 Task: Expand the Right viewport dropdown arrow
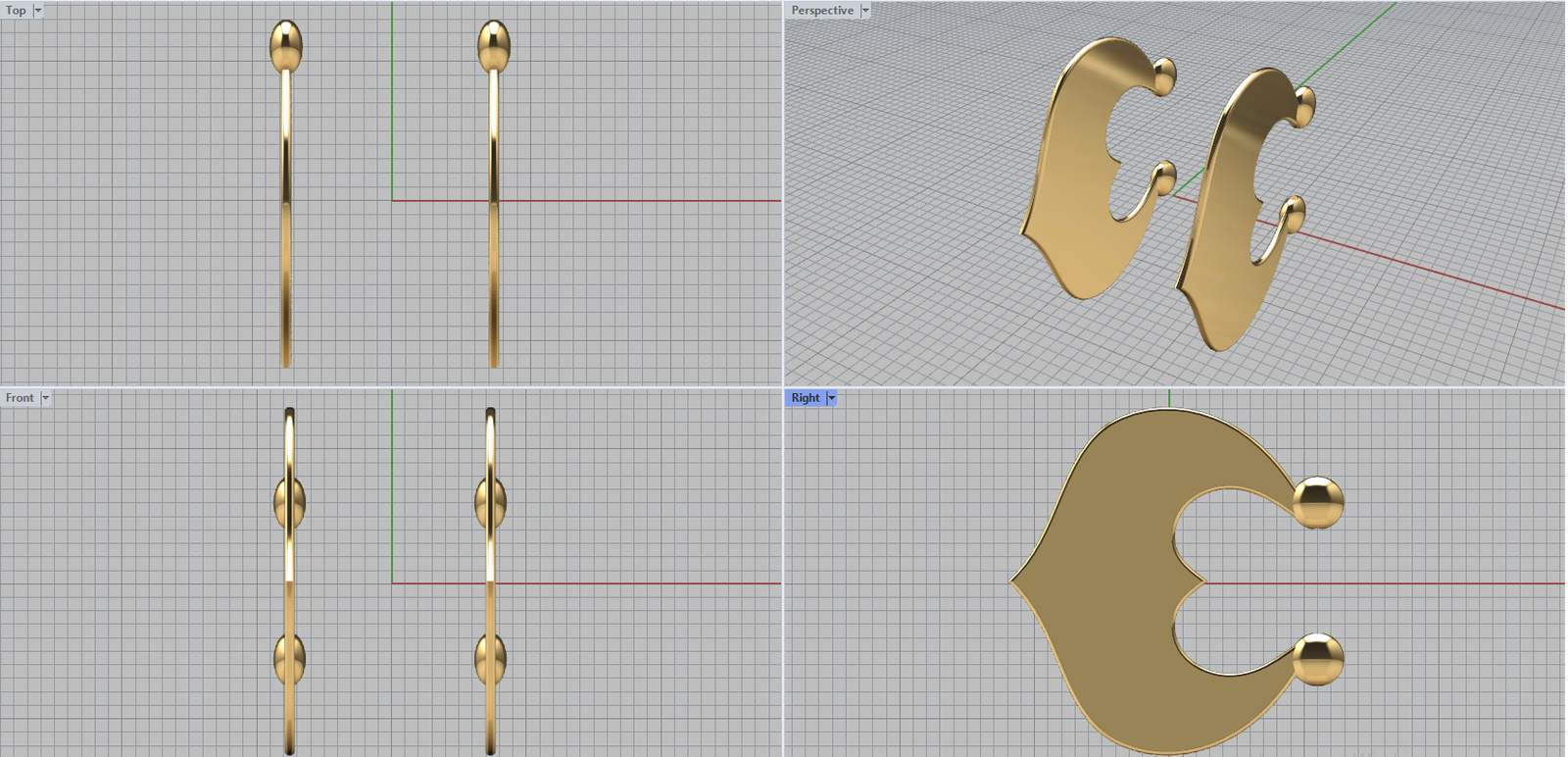click(x=832, y=397)
